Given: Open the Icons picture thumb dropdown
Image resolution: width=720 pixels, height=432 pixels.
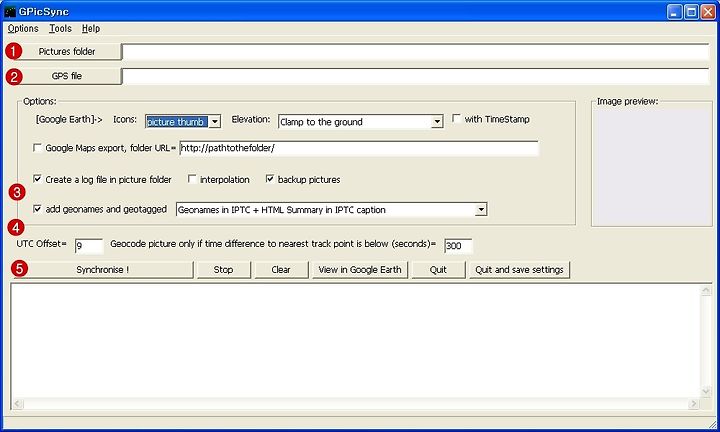Looking at the screenshot, I should pyautogui.click(x=183, y=122).
